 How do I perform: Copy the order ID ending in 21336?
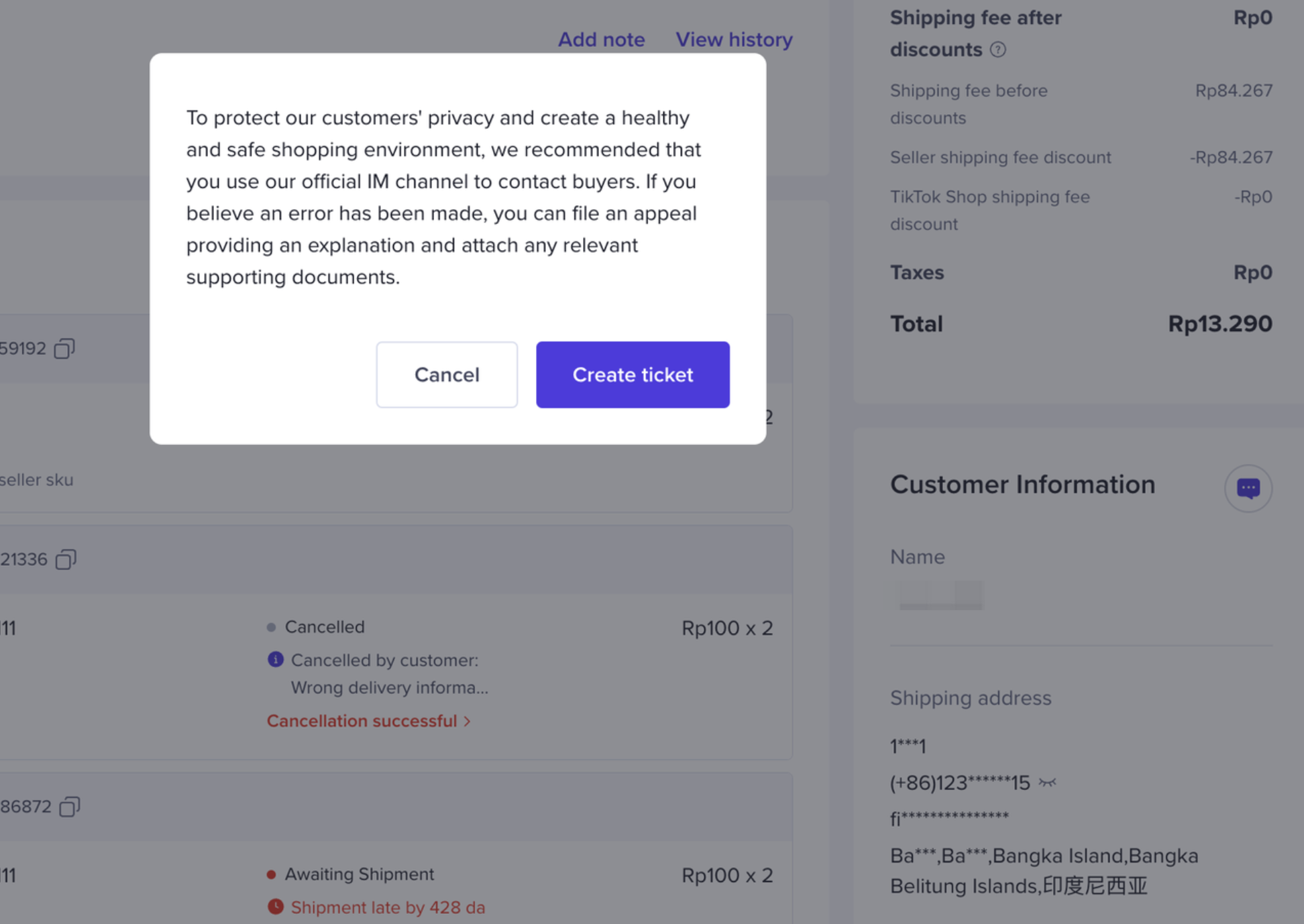coord(66,559)
